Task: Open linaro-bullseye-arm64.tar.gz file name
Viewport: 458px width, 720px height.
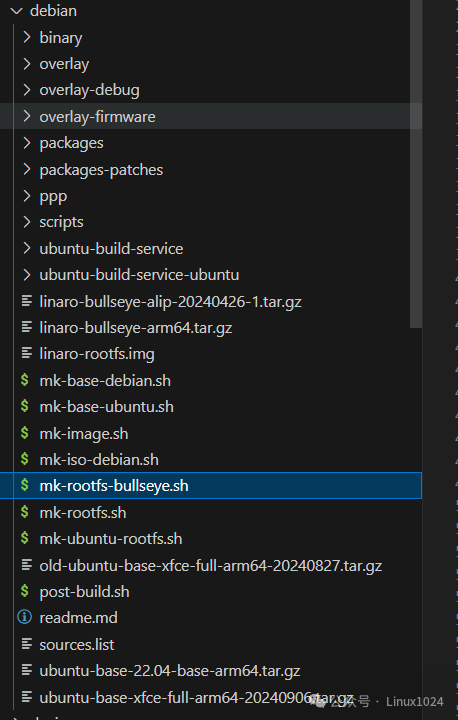Action: tap(136, 328)
